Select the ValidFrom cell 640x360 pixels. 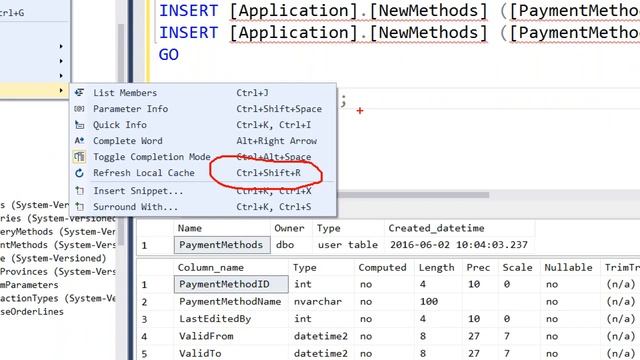[231, 336]
